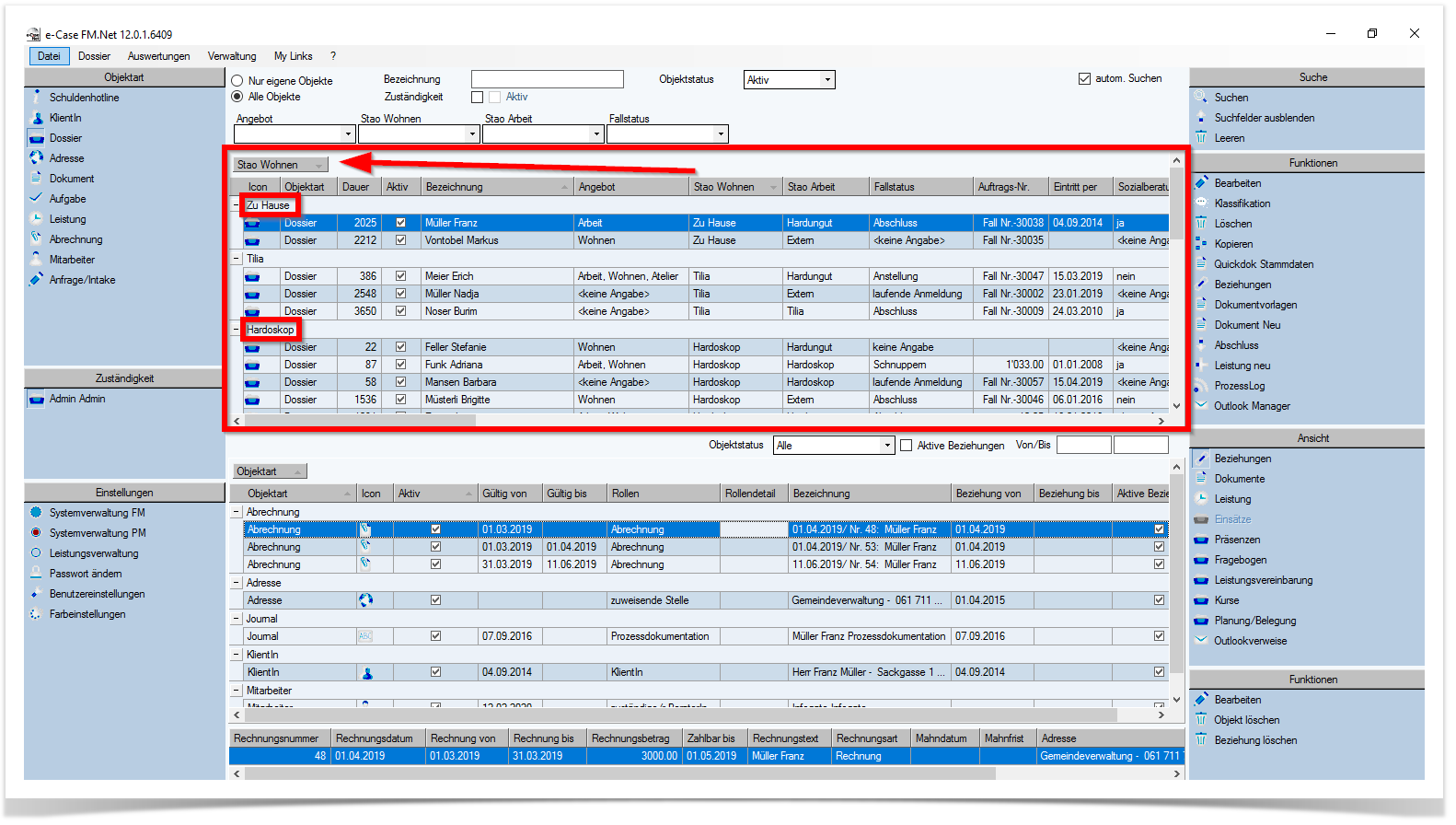The width and height of the screenshot is (1456, 825).
Task: Open Farbeinstellungen icon
Action: pyautogui.click(x=36, y=613)
